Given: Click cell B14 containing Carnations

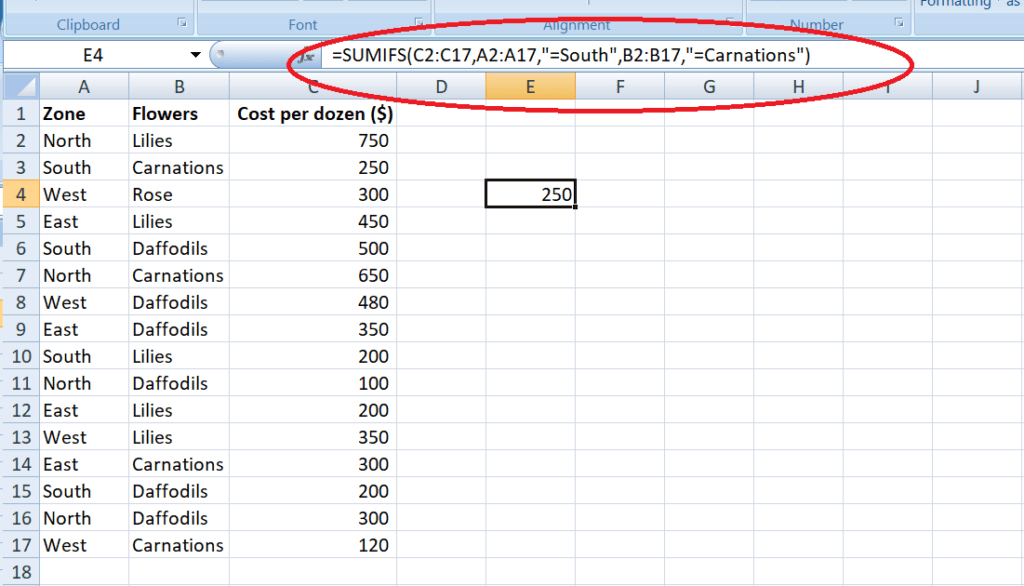Looking at the screenshot, I should click(x=178, y=464).
